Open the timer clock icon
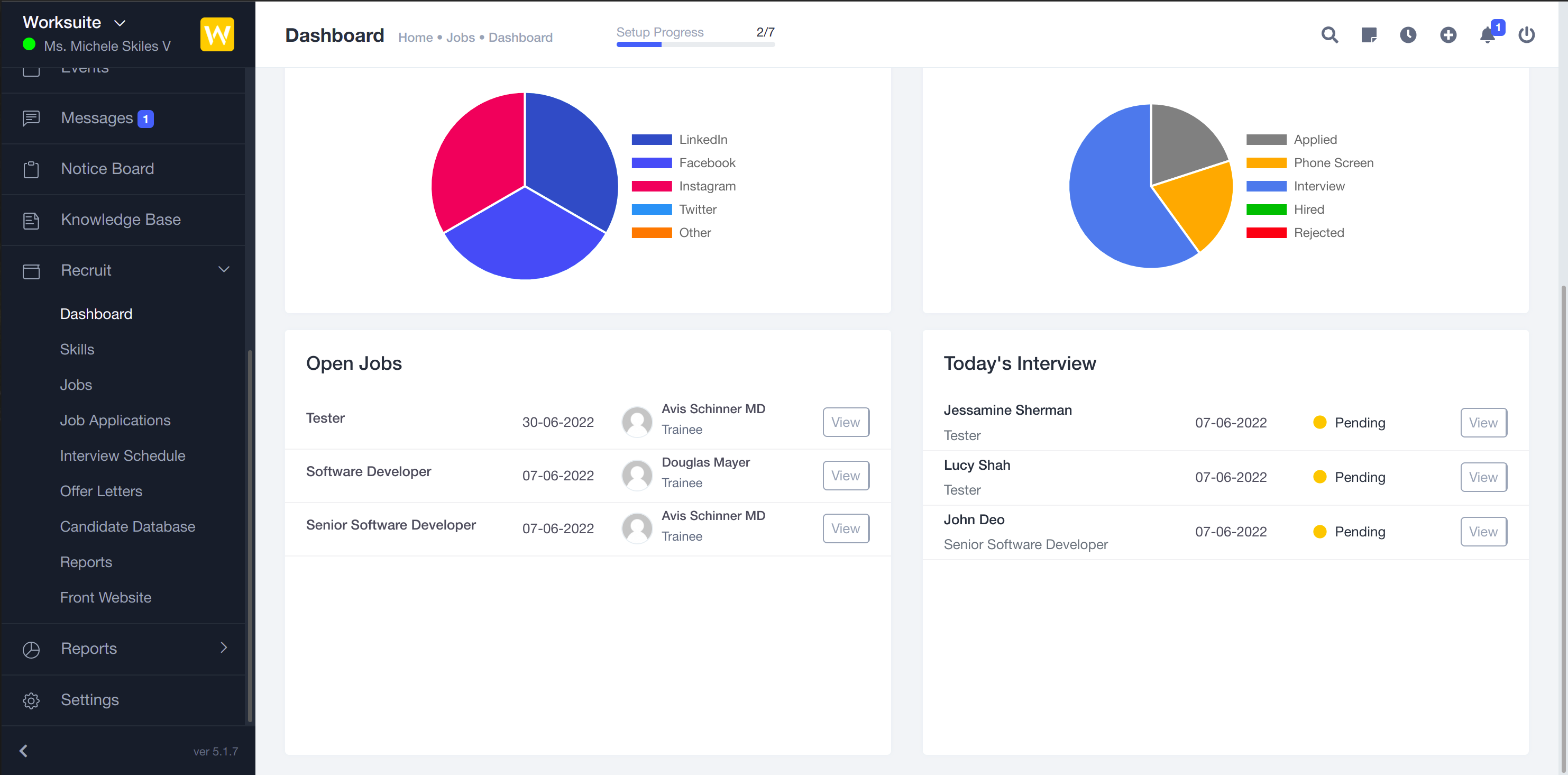Viewport: 1568px width, 775px height. (x=1408, y=35)
